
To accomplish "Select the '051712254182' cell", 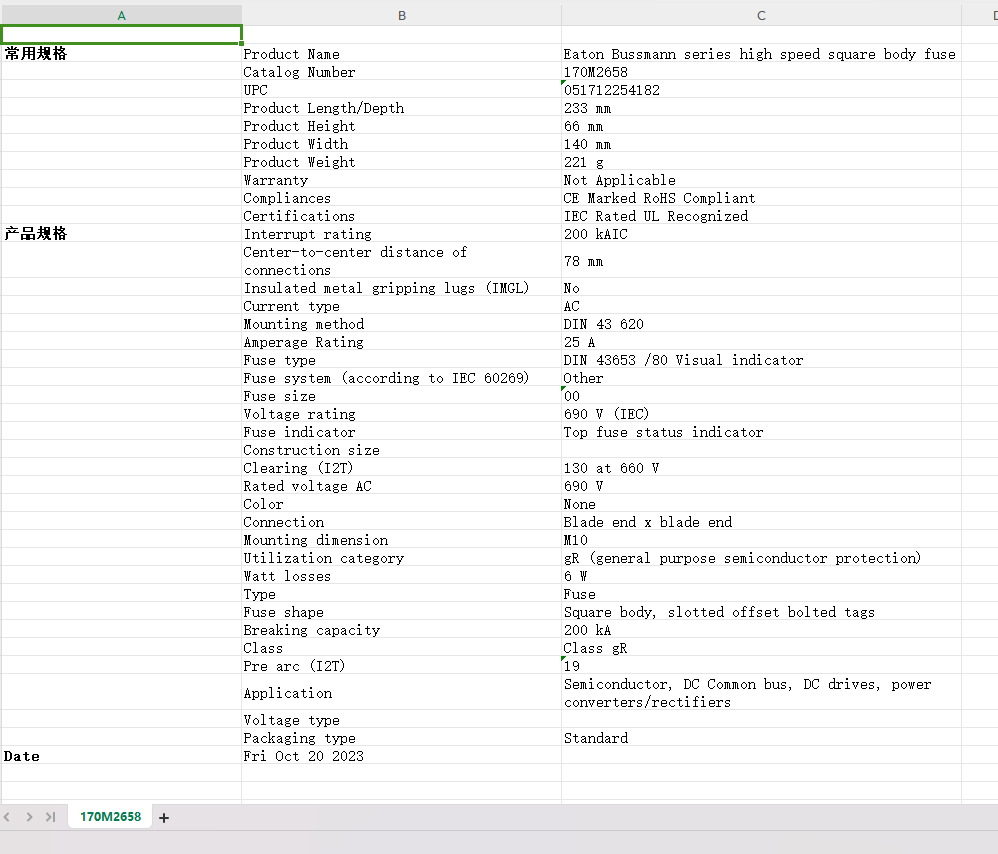I will (x=761, y=90).
